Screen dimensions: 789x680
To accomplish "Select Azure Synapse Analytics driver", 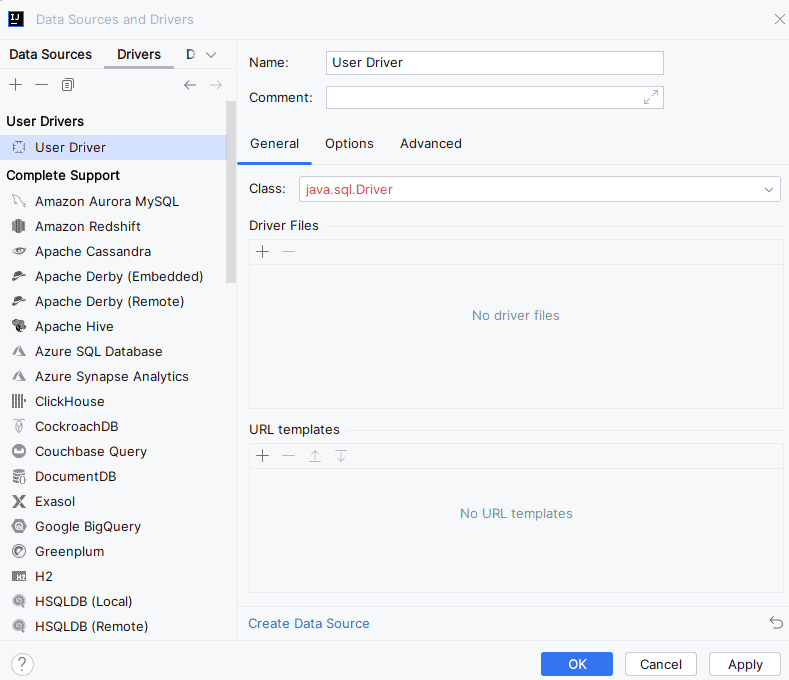I will pos(113,376).
